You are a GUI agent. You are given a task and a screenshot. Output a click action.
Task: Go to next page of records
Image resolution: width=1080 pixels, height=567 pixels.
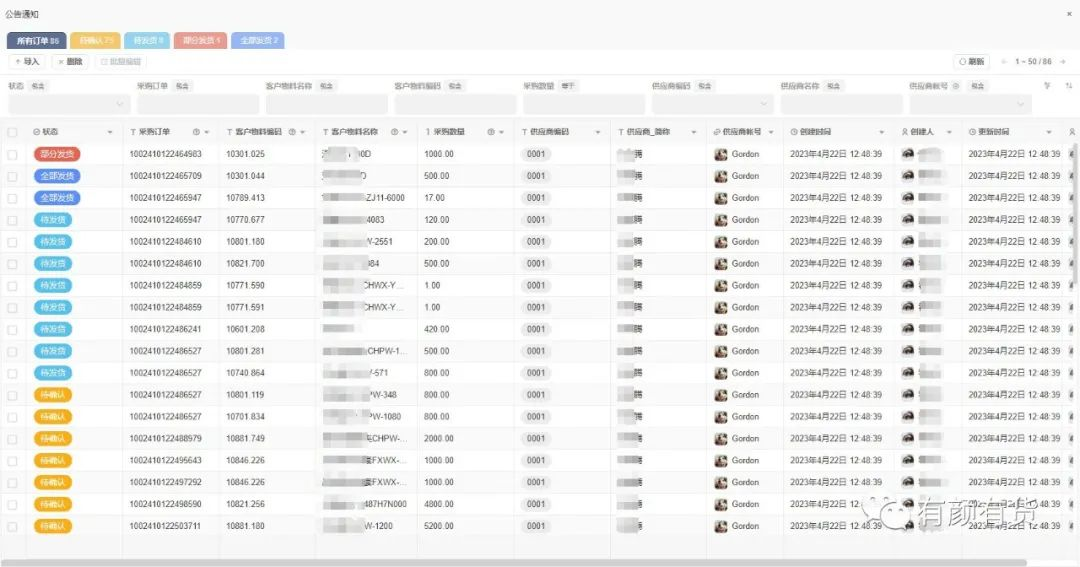[1063, 62]
